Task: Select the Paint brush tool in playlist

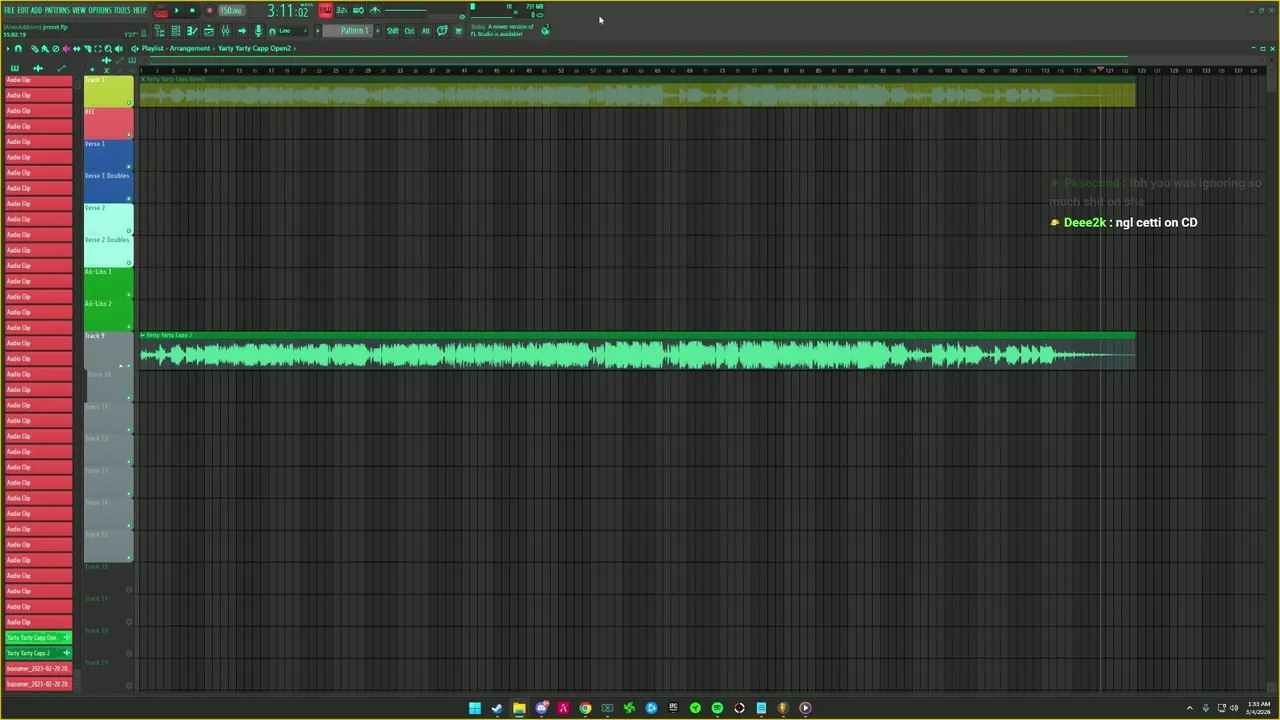Action: click(x=44, y=48)
